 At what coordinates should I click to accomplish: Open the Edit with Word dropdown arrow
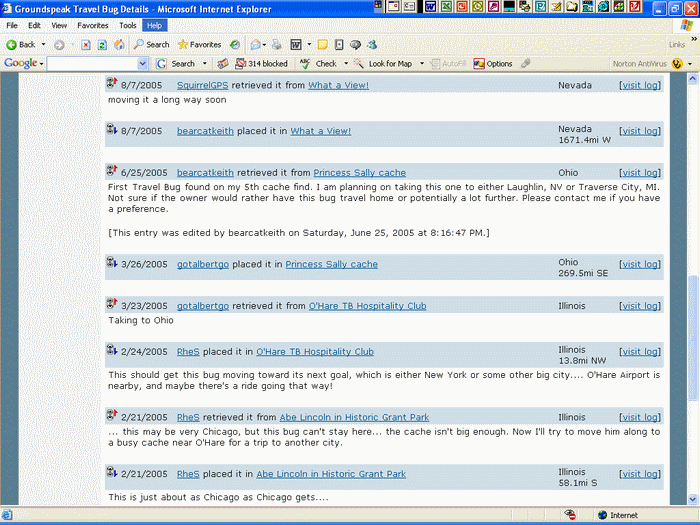point(309,45)
